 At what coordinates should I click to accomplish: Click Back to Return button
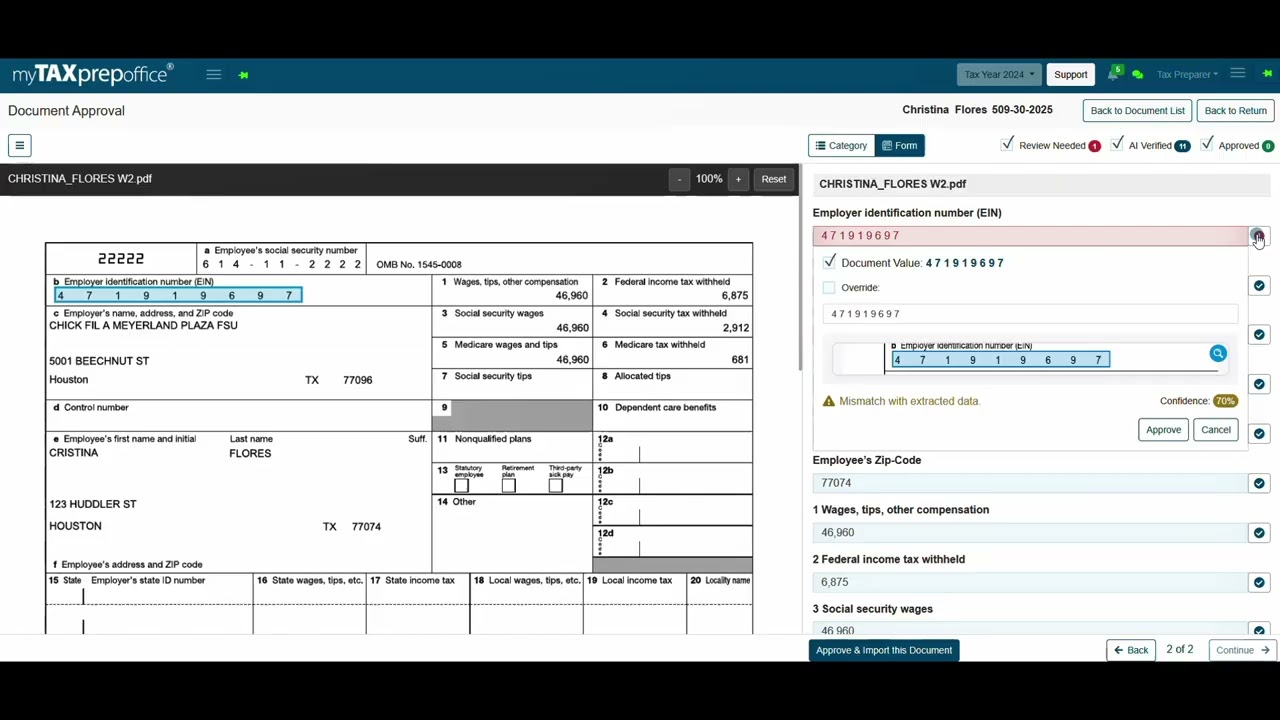(1236, 111)
